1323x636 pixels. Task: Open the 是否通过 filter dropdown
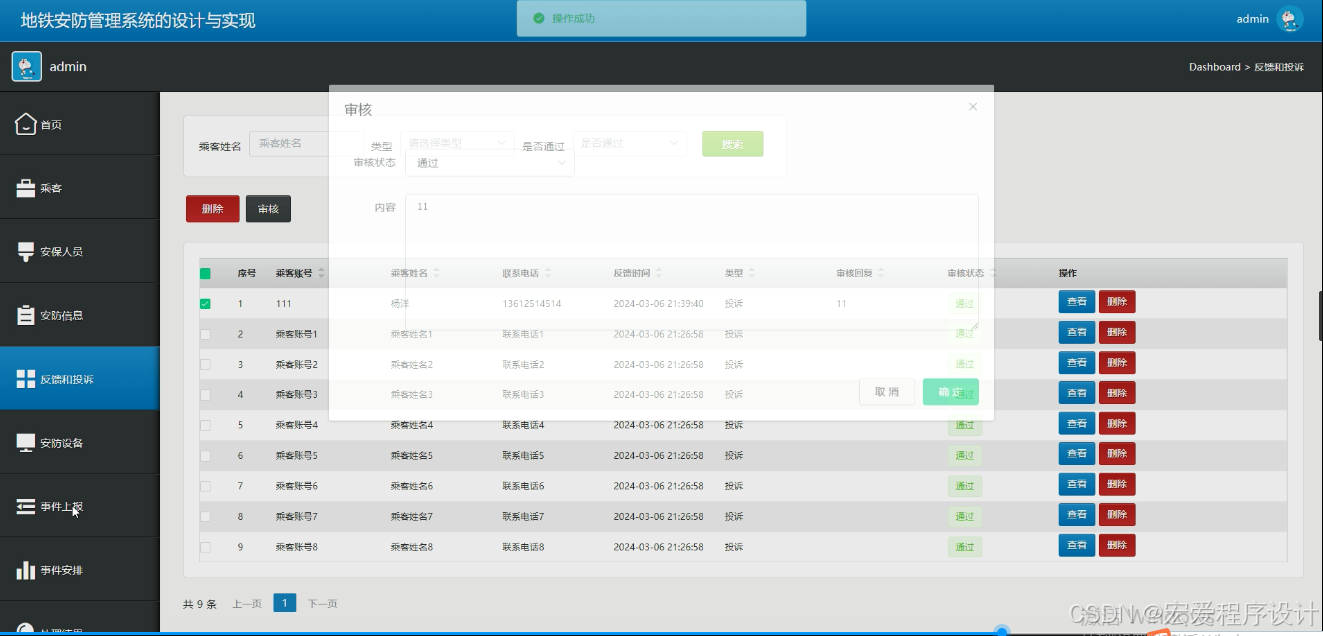(630, 143)
